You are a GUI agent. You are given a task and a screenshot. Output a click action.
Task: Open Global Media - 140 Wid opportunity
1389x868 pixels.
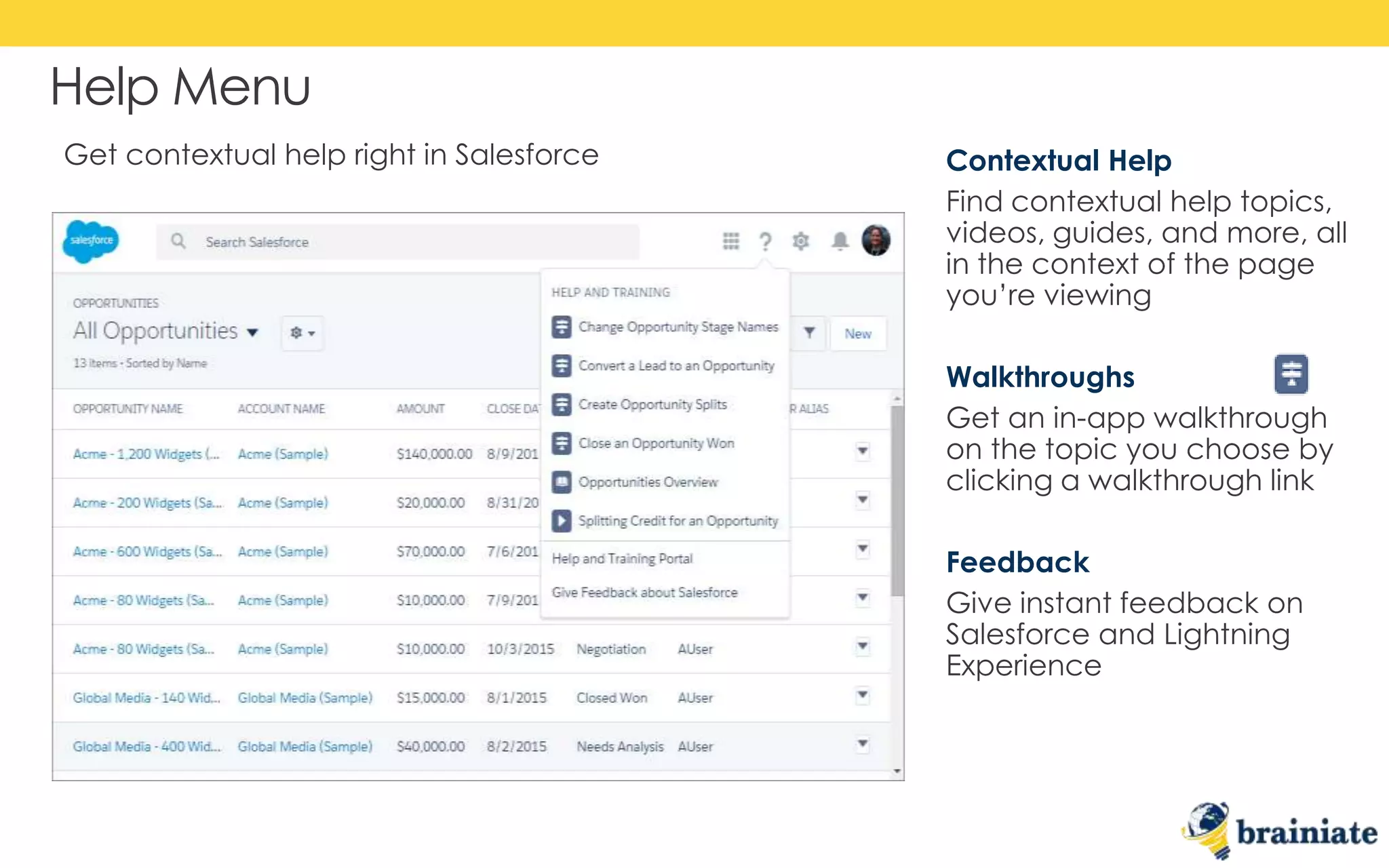pos(146,698)
